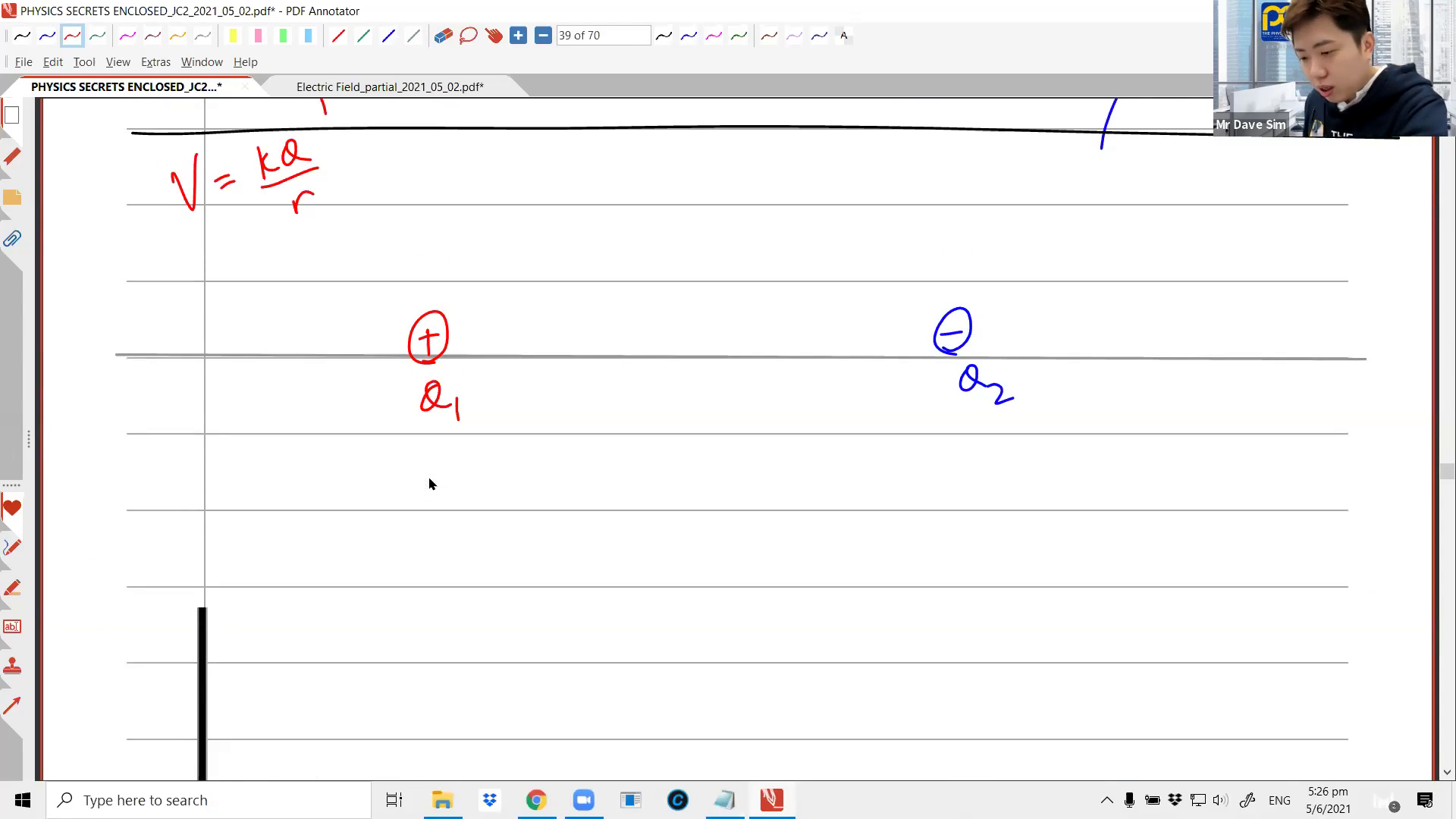Open the Extras menu
1456x819 pixels.
pos(155,62)
